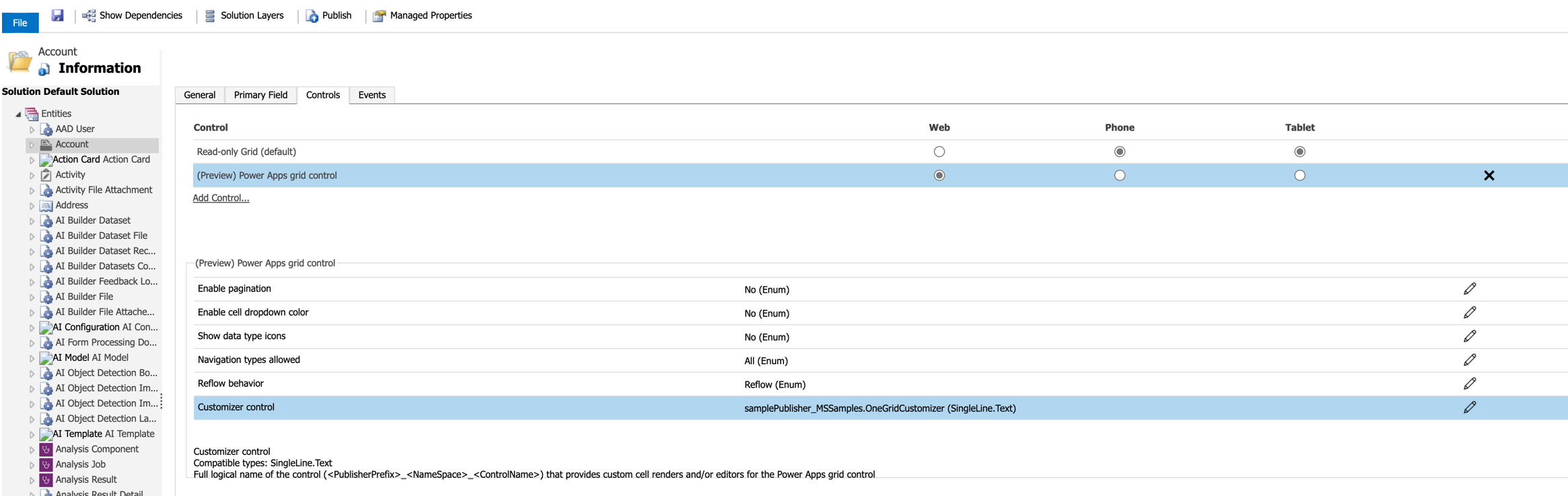Select the AI Builder Dataset File entity
1568x496 pixels.
(102, 236)
